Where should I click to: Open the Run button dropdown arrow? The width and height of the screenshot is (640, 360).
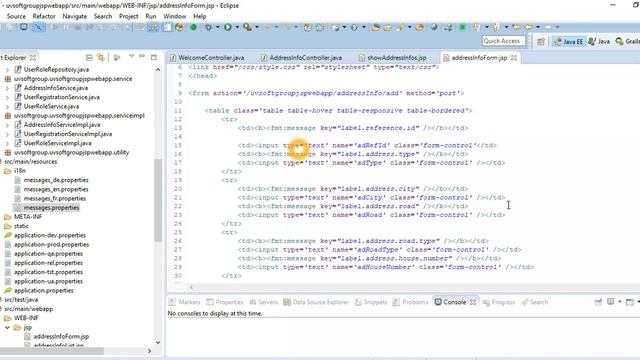pyautogui.click(x=237, y=27)
